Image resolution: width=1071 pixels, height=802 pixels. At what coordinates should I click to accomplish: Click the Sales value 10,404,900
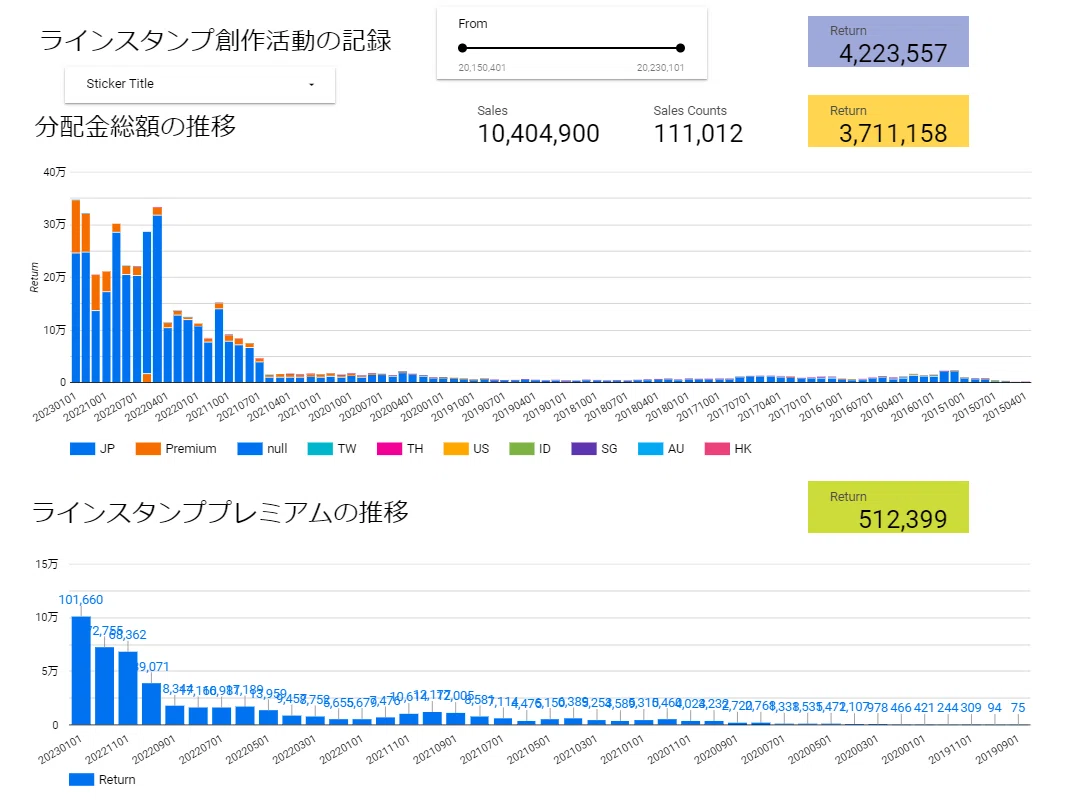[538, 134]
